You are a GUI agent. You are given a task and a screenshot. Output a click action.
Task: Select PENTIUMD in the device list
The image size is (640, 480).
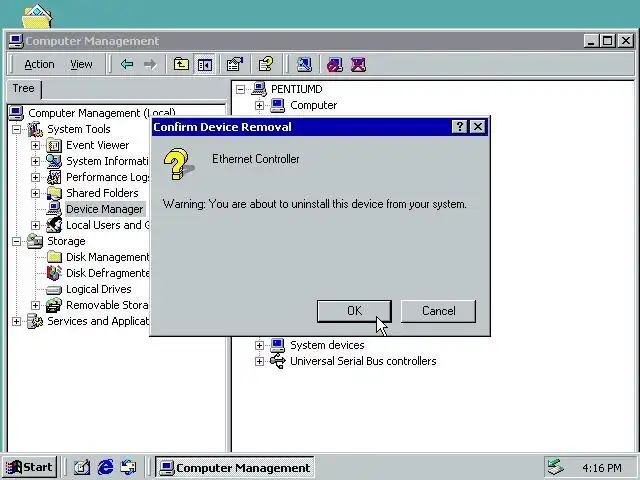click(x=297, y=89)
